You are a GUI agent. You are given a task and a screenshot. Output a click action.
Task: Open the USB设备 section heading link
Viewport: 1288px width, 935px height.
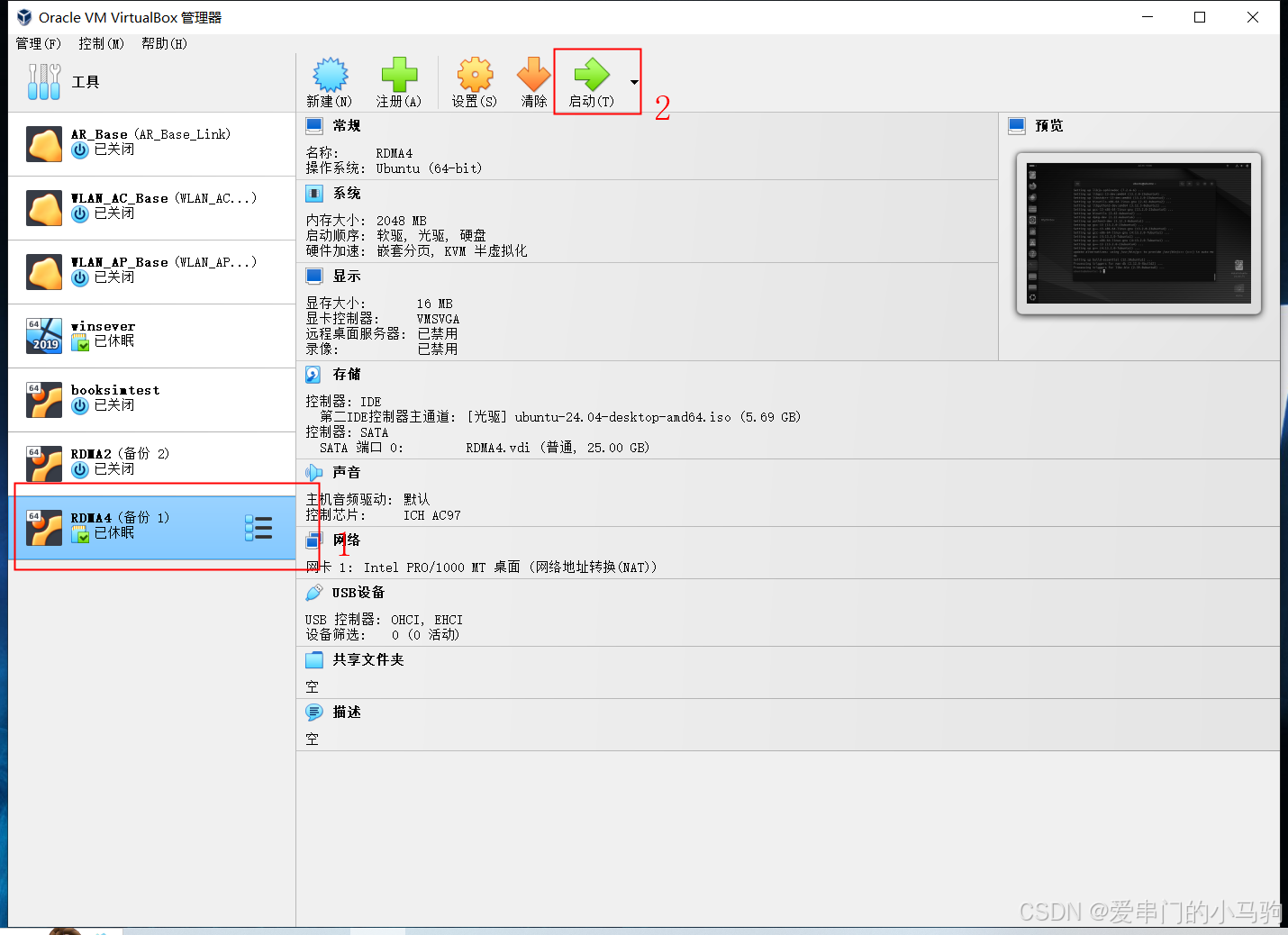click(358, 592)
